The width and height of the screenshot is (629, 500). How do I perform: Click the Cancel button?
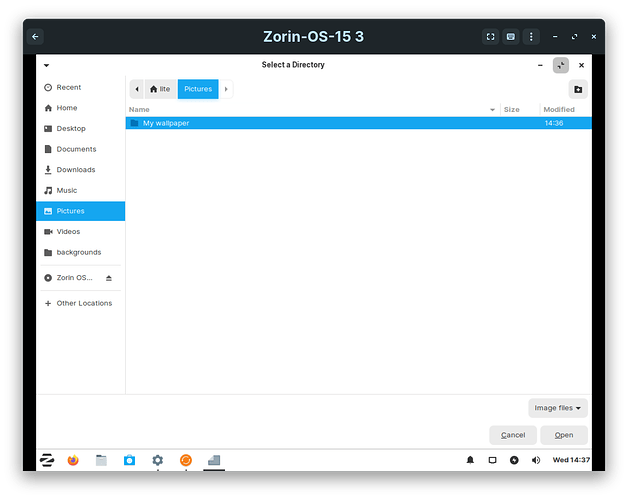[513, 435]
